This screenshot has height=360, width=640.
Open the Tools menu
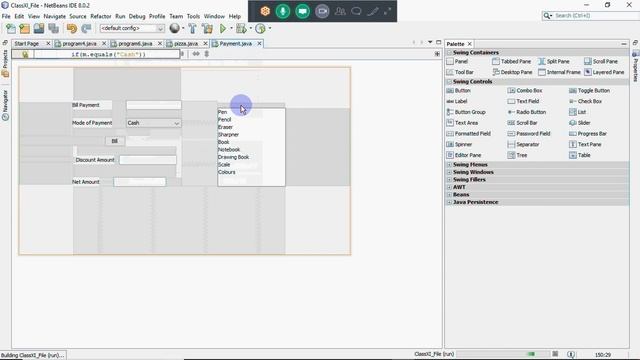(x=193, y=16)
